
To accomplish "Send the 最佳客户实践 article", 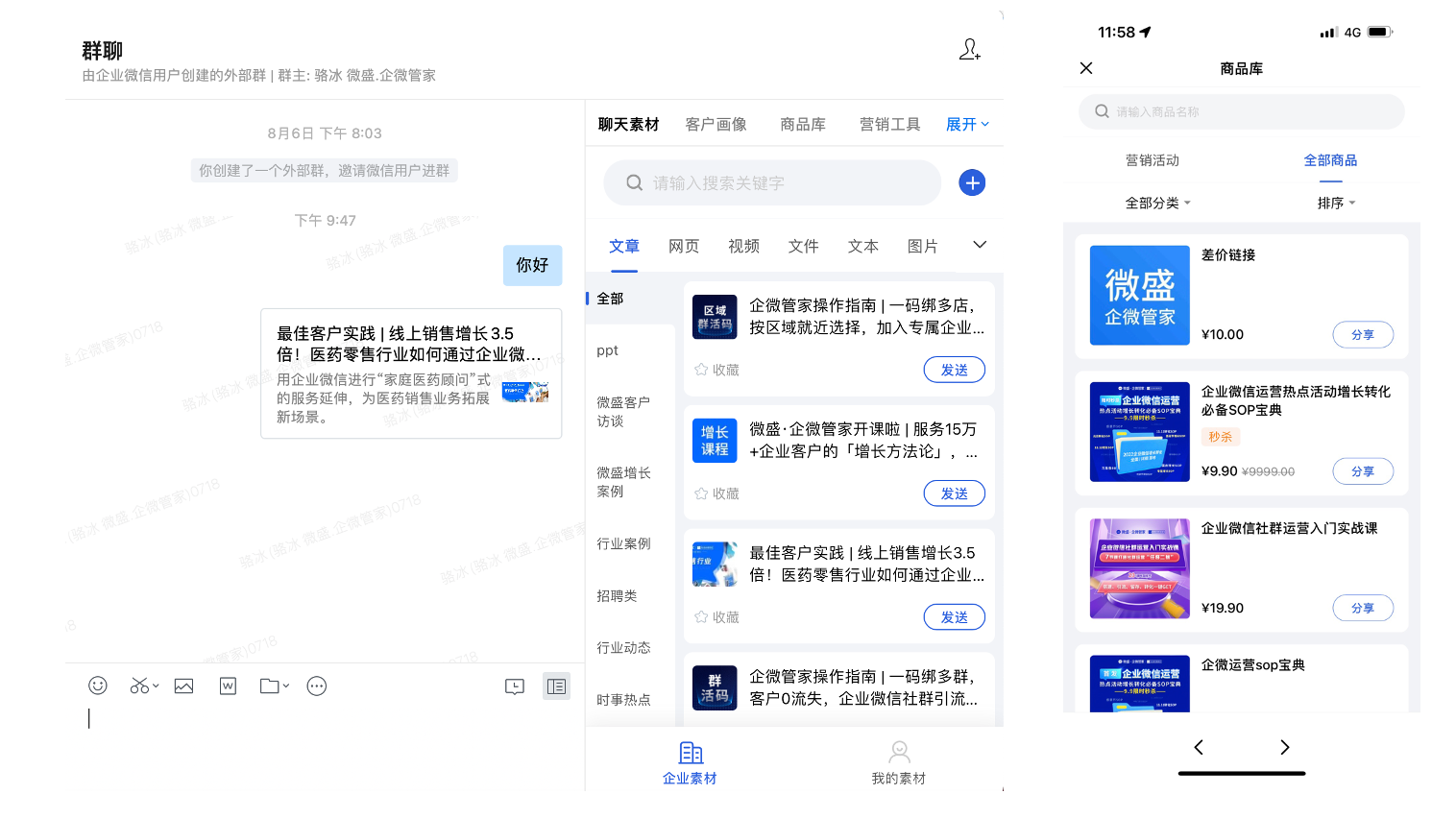I will [x=954, y=617].
